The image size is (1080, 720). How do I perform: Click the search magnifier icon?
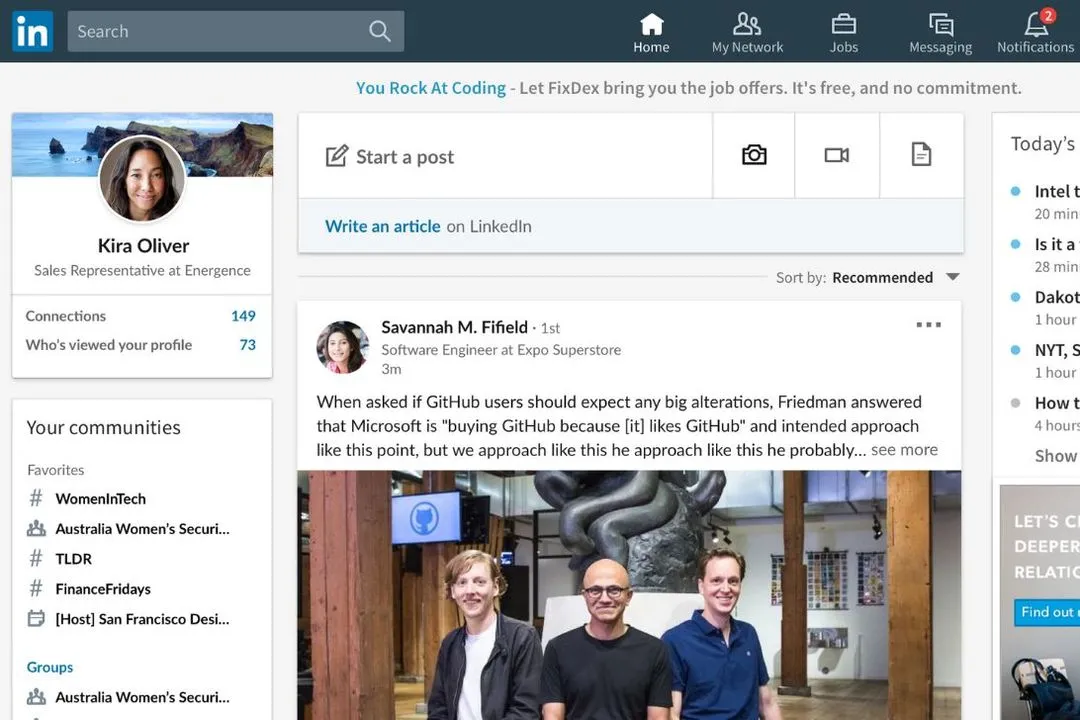coord(380,31)
